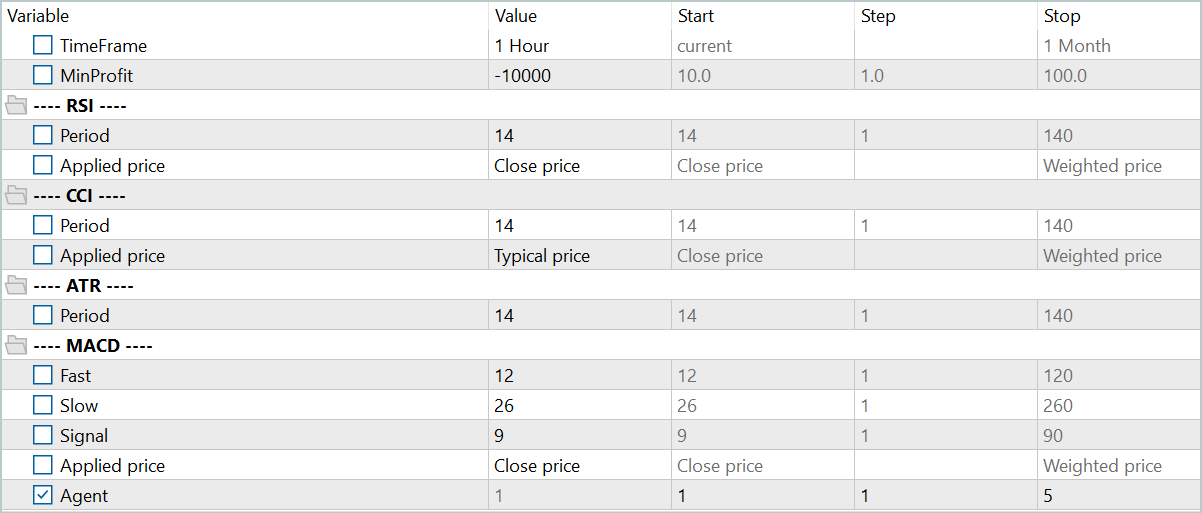Open RSI Applied price Close price value

pyautogui.click(x=580, y=165)
